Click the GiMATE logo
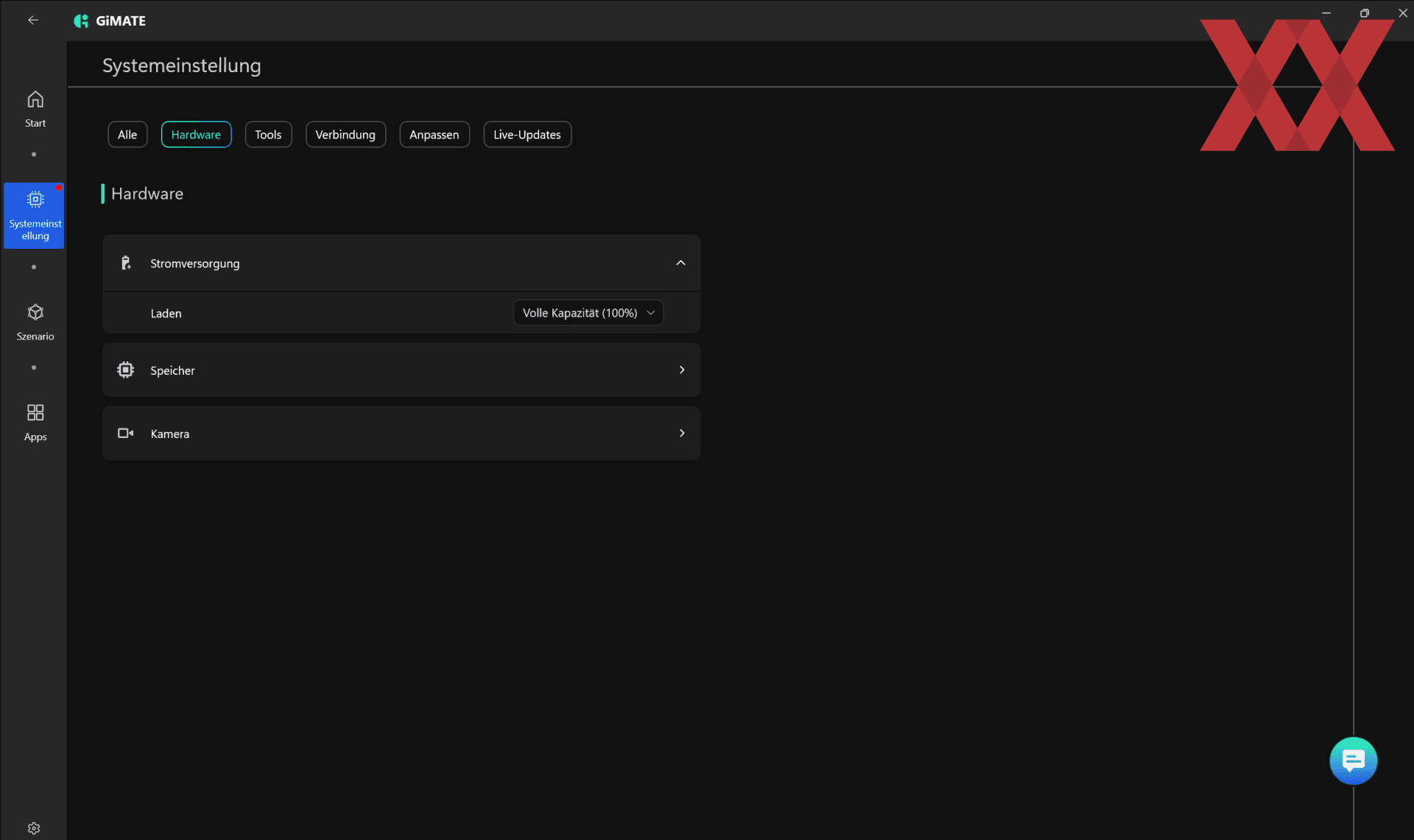This screenshot has height=840, width=1414. pos(110,21)
